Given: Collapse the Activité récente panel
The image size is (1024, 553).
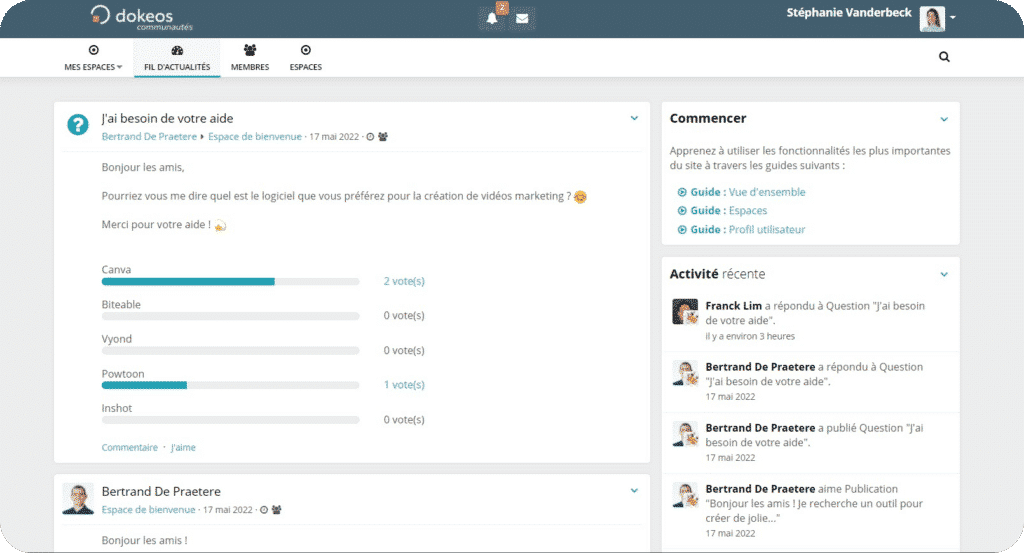Looking at the screenshot, I should [944, 274].
